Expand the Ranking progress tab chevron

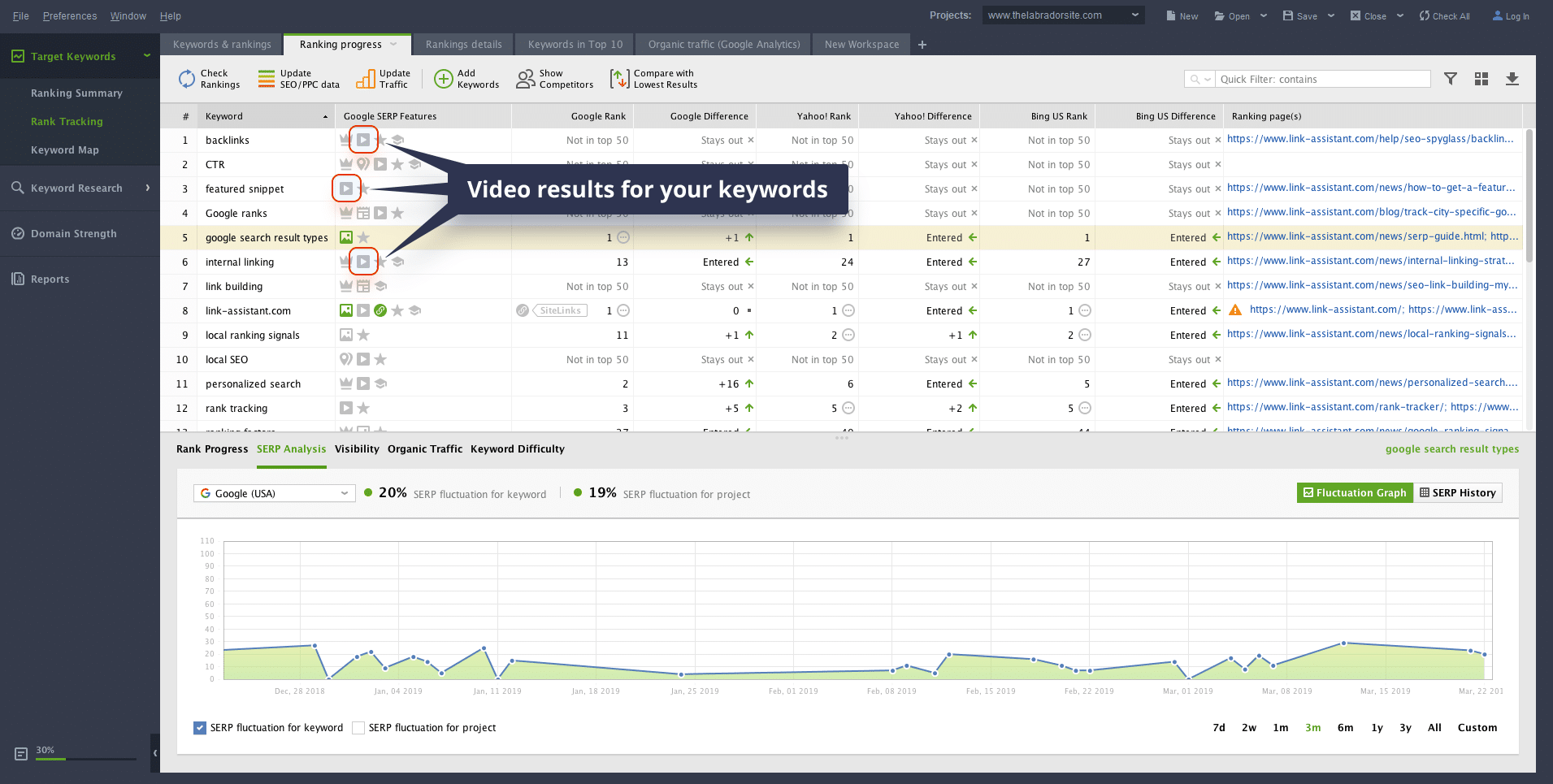point(394,45)
